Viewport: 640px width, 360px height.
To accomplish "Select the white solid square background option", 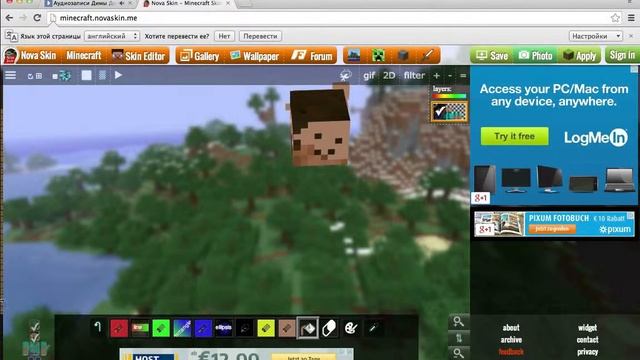I will point(87,75).
